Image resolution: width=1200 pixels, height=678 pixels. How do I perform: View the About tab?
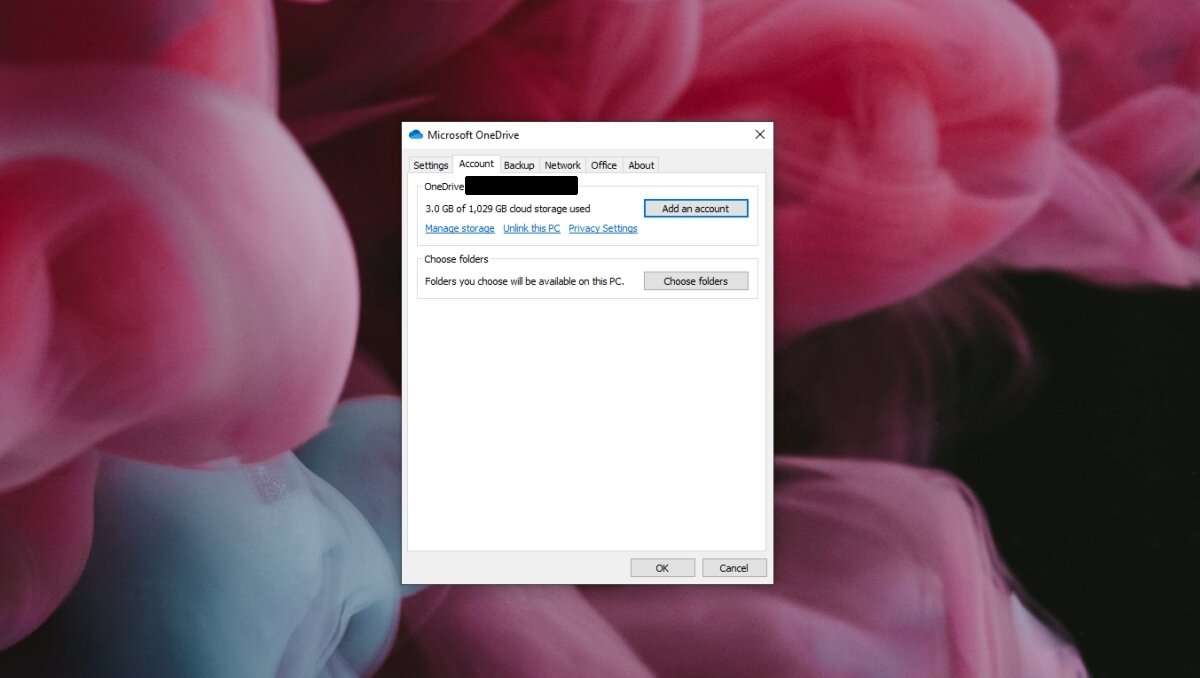coord(640,165)
